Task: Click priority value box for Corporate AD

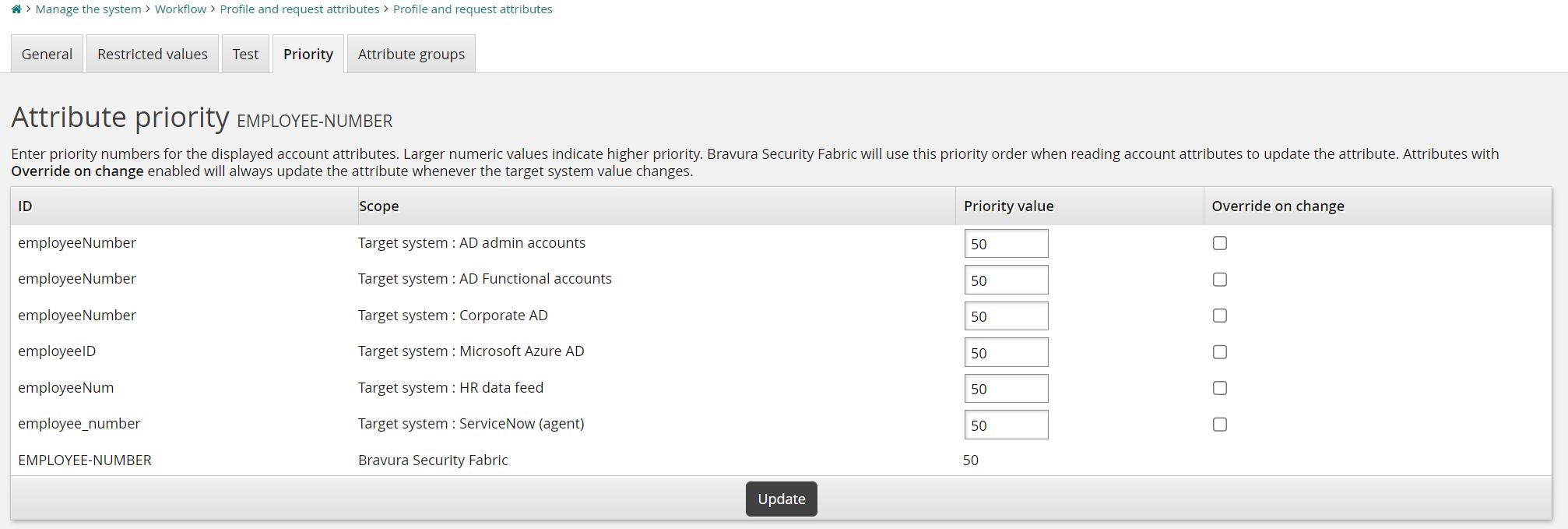Action: click(1006, 316)
